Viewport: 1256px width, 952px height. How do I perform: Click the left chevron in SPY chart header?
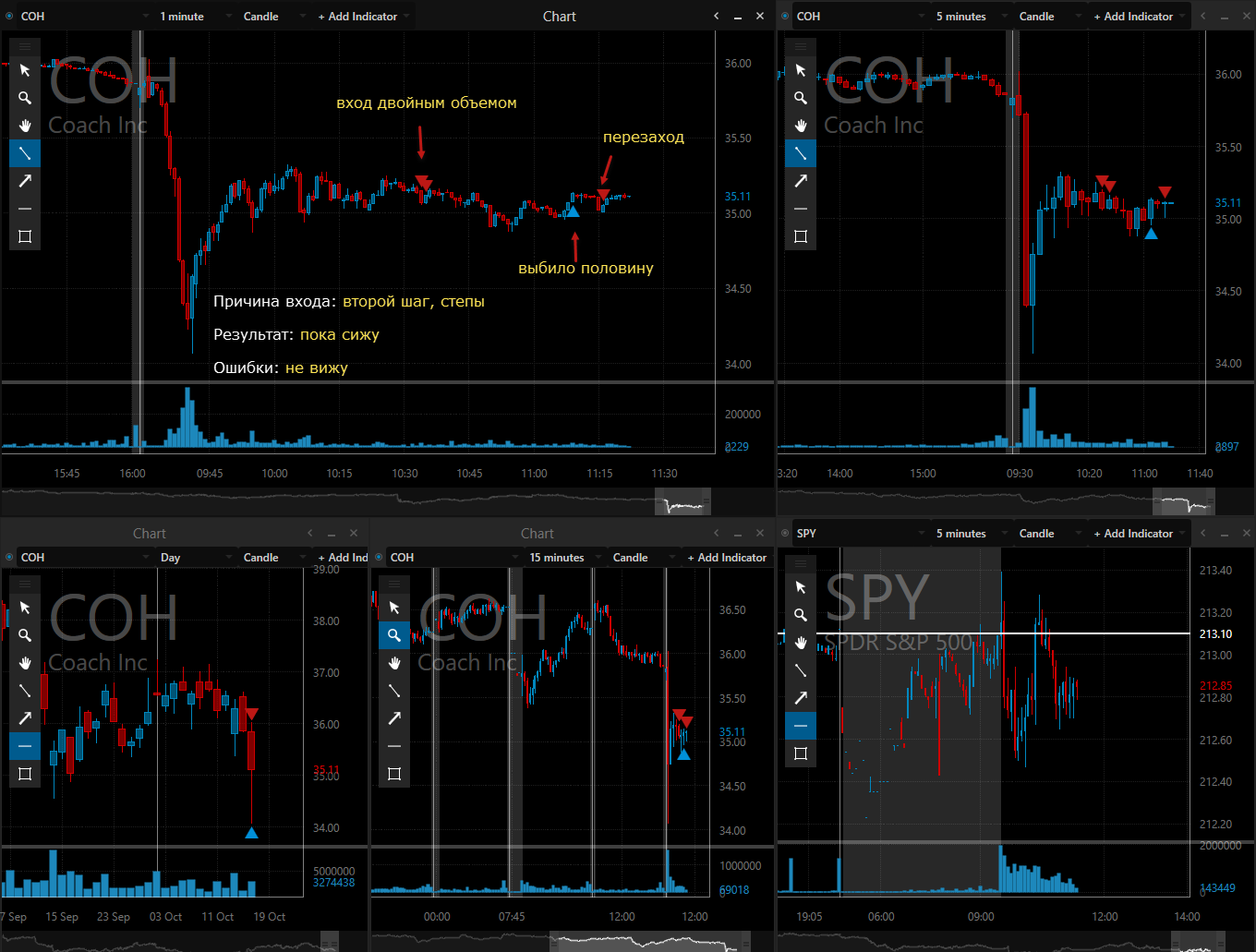[1202, 534]
